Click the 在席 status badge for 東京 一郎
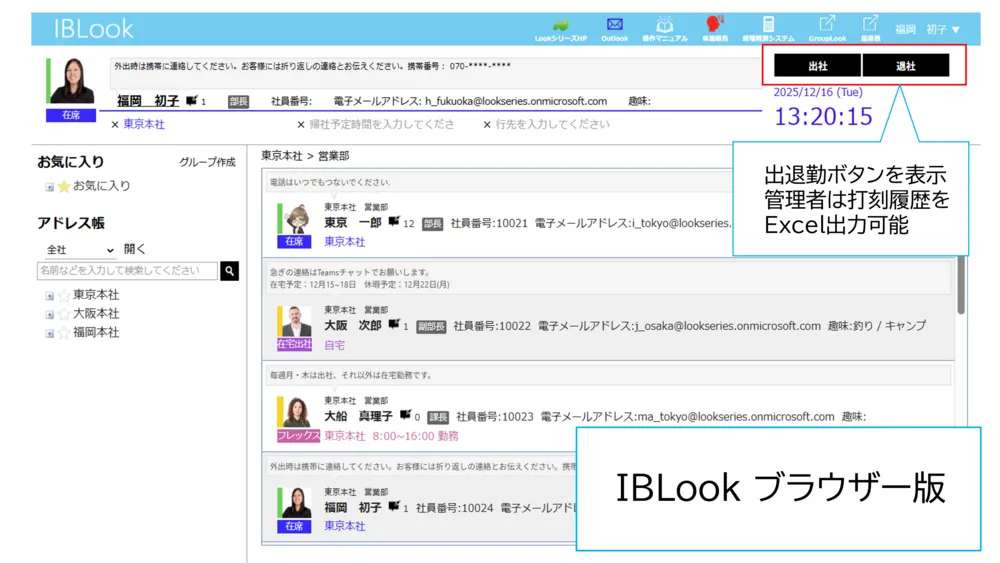The height and width of the screenshot is (563, 1000). pos(294,242)
